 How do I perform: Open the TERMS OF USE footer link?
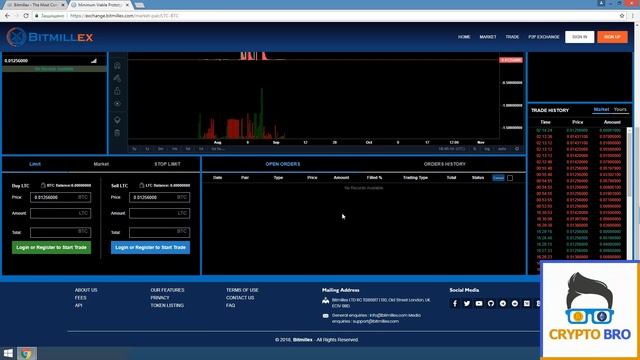point(242,290)
